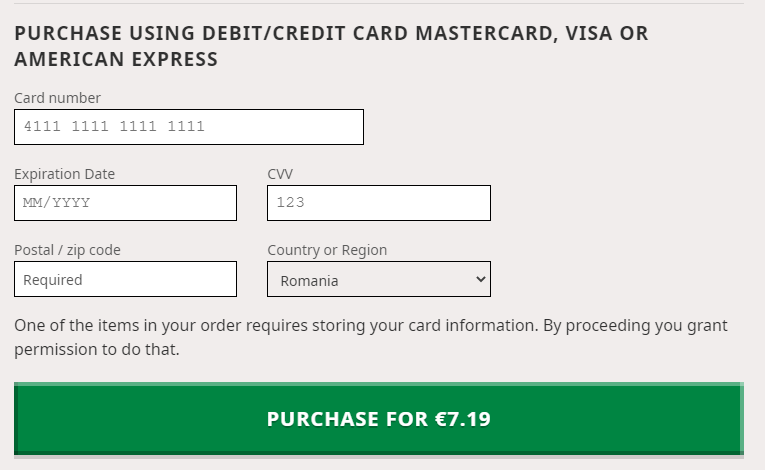Click the word VISA in the heading

click(x=589, y=33)
